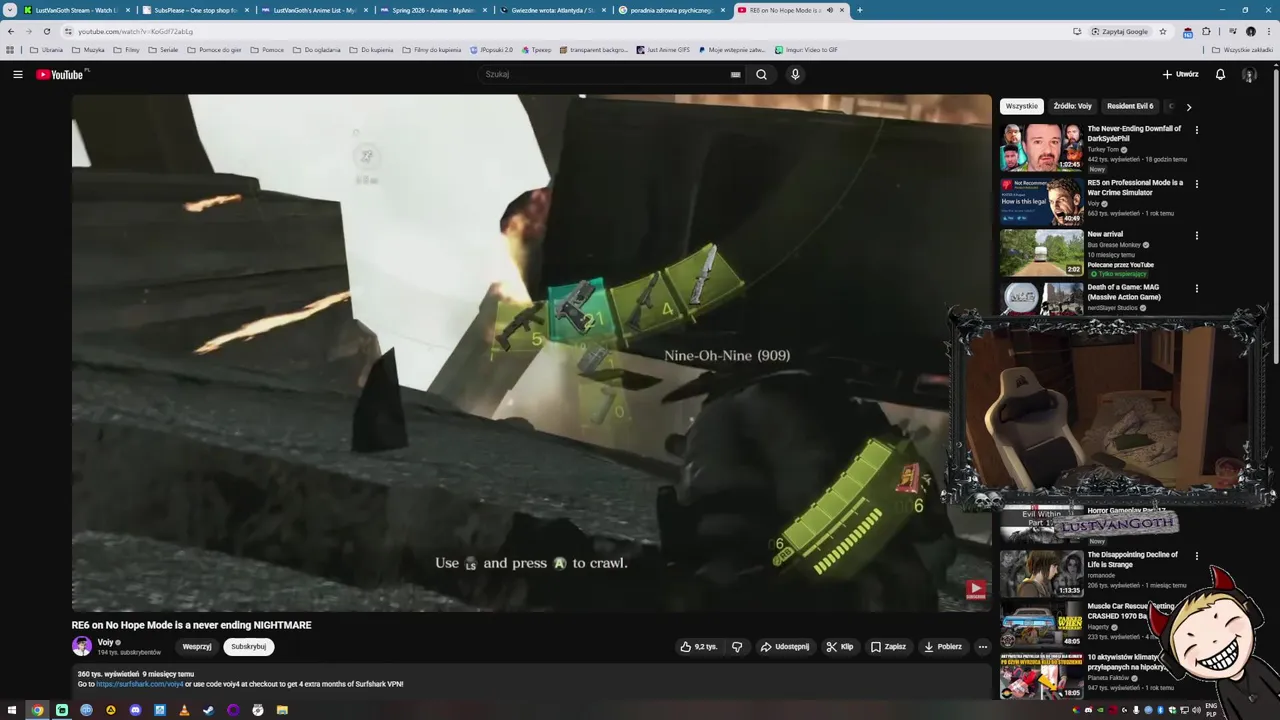The height and width of the screenshot is (720, 1280).
Task: Open video titled RE5 on Professional Mode
Action: pyautogui.click(x=1135, y=188)
